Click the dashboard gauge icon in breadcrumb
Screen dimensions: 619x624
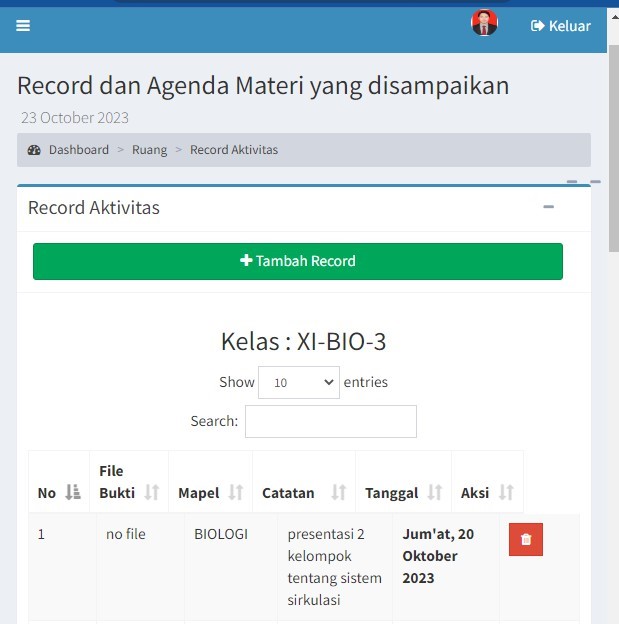click(x=35, y=150)
